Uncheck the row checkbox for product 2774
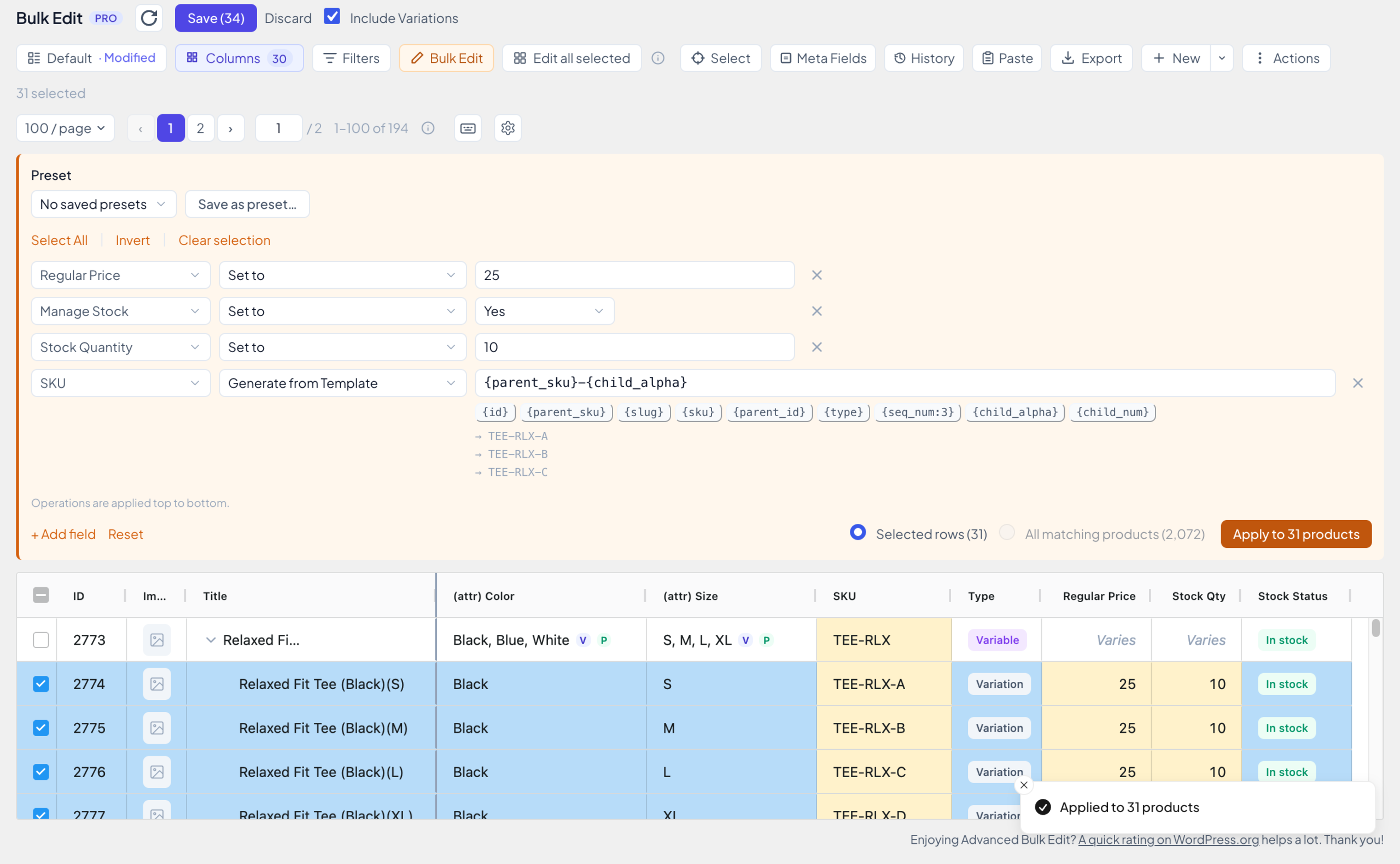The width and height of the screenshot is (1400, 864). pos(41,684)
